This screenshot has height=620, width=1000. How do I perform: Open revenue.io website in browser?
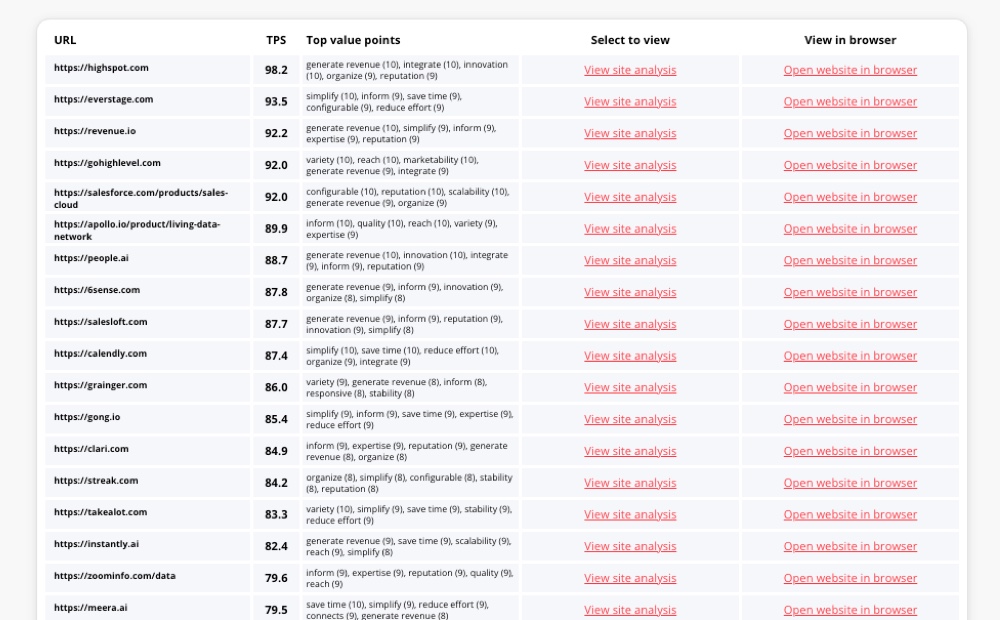(850, 134)
